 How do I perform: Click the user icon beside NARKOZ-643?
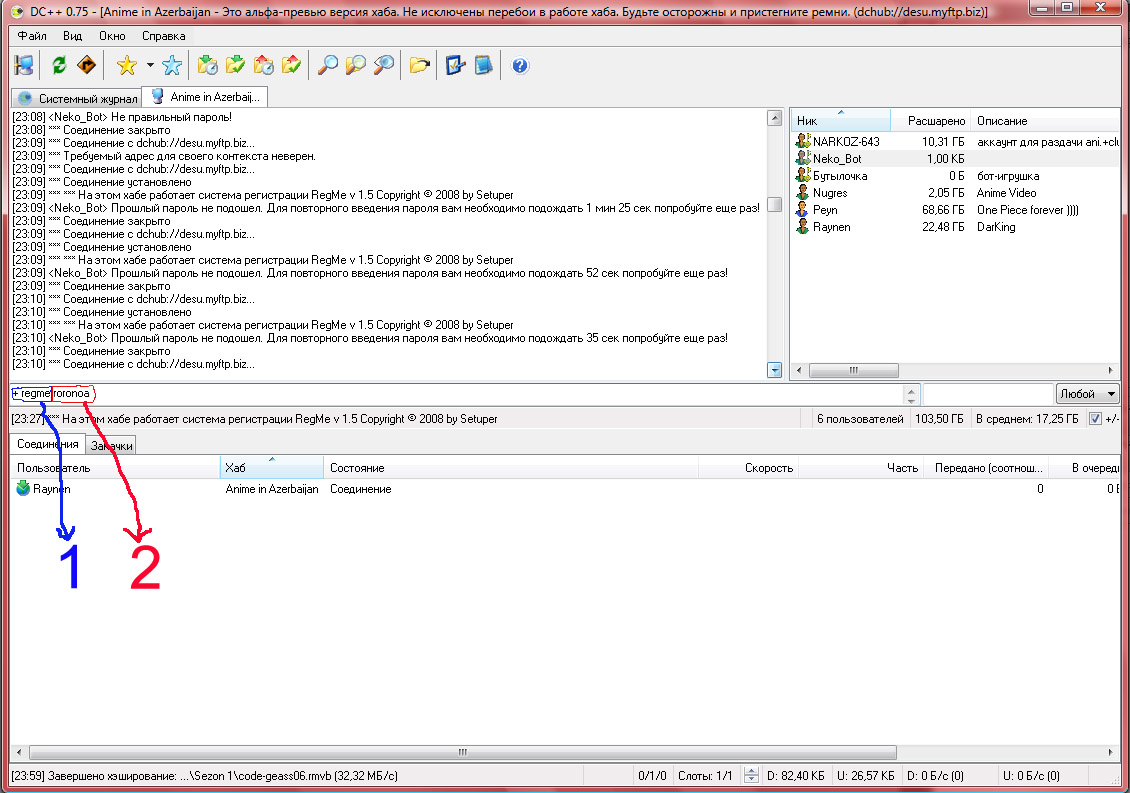click(x=803, y=141)
